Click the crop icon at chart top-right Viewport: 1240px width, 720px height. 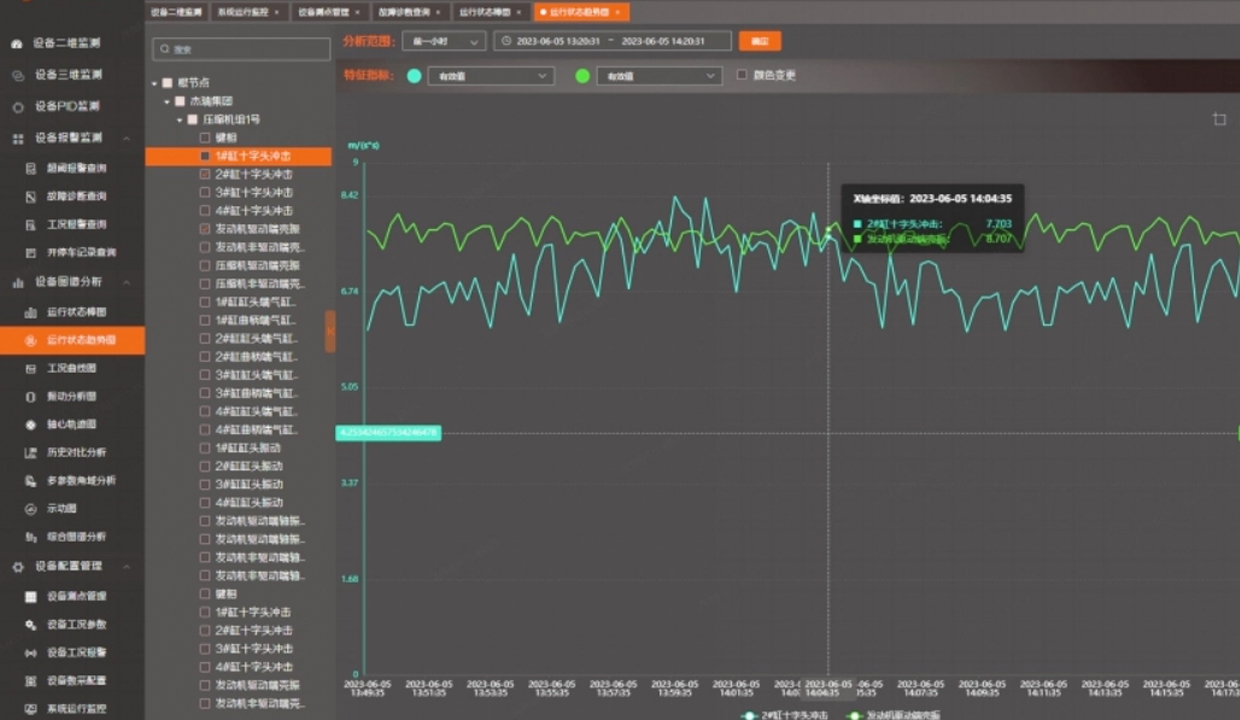click(1219, 119)
